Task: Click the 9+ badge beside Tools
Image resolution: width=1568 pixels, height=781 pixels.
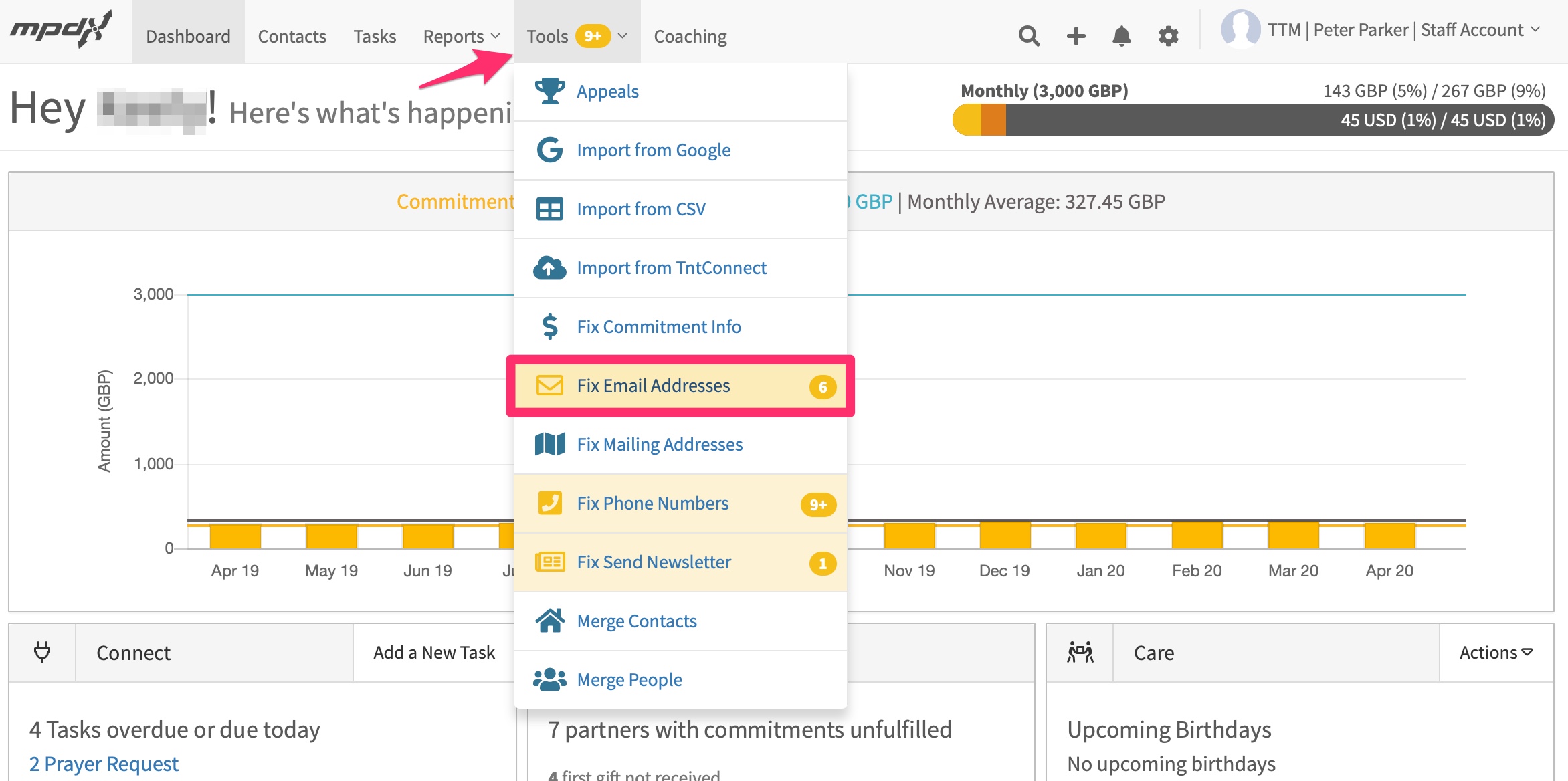Action: tap(593, 36)
